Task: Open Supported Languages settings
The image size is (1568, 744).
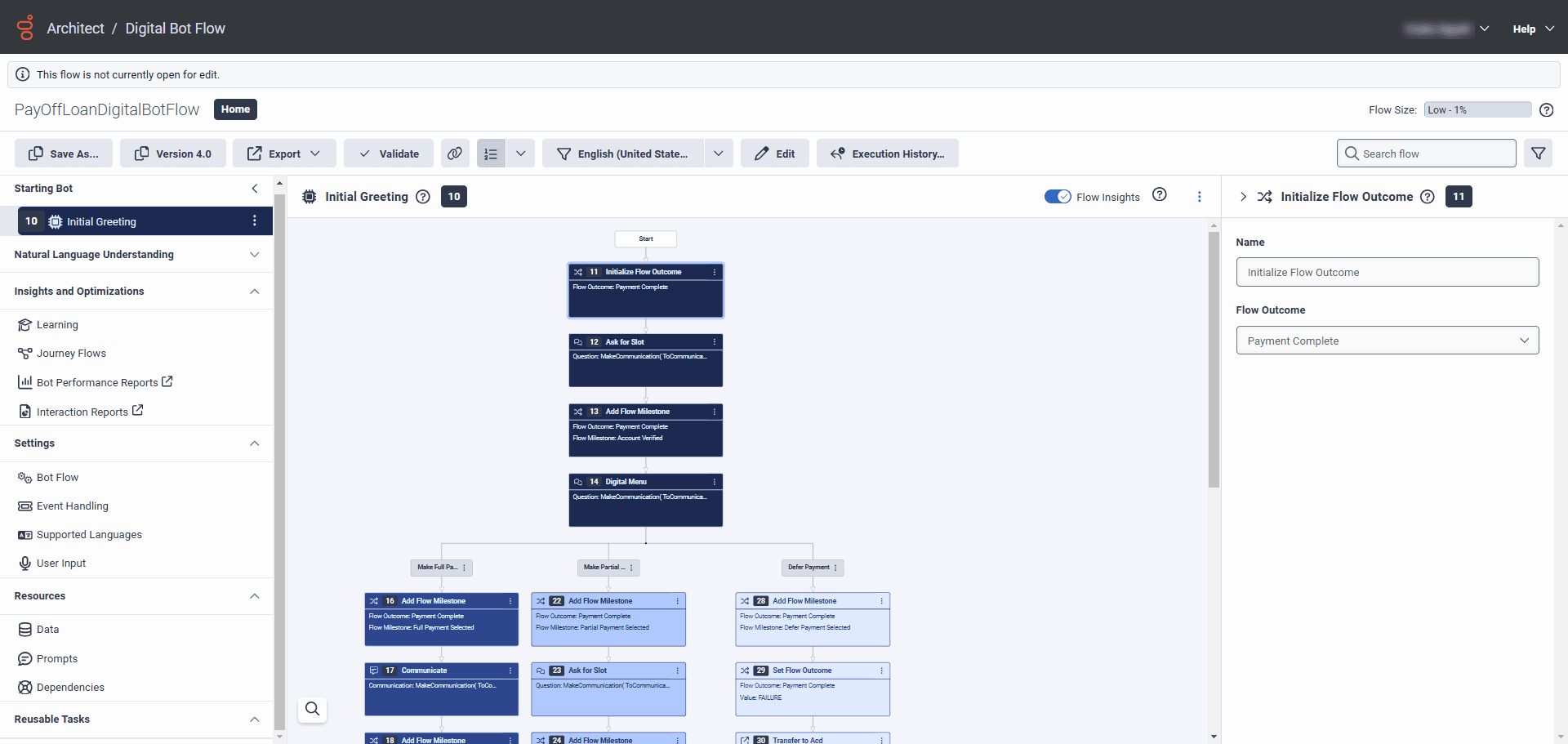Action: [88, 534]
